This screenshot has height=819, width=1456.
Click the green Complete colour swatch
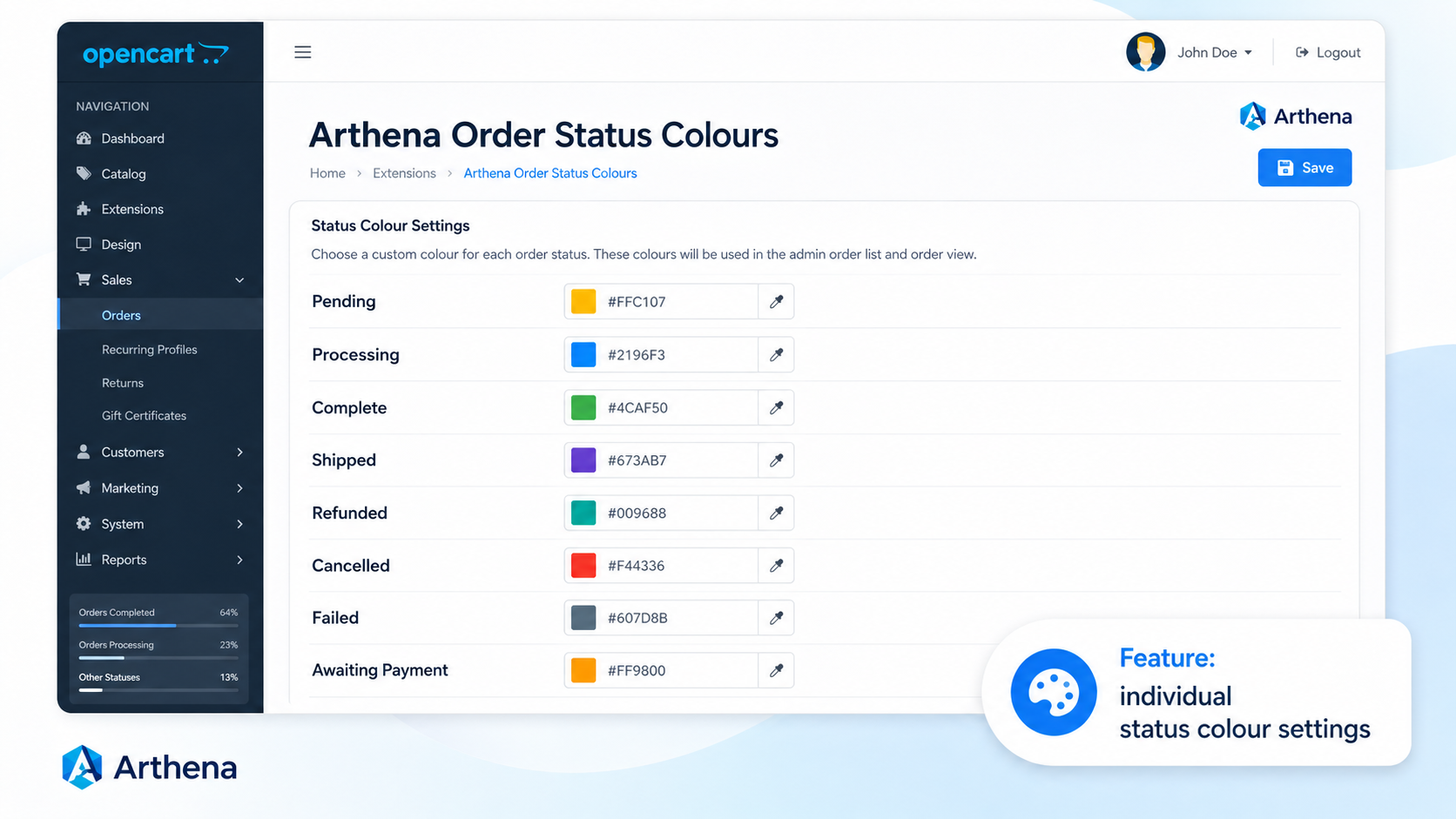point(583,407)
